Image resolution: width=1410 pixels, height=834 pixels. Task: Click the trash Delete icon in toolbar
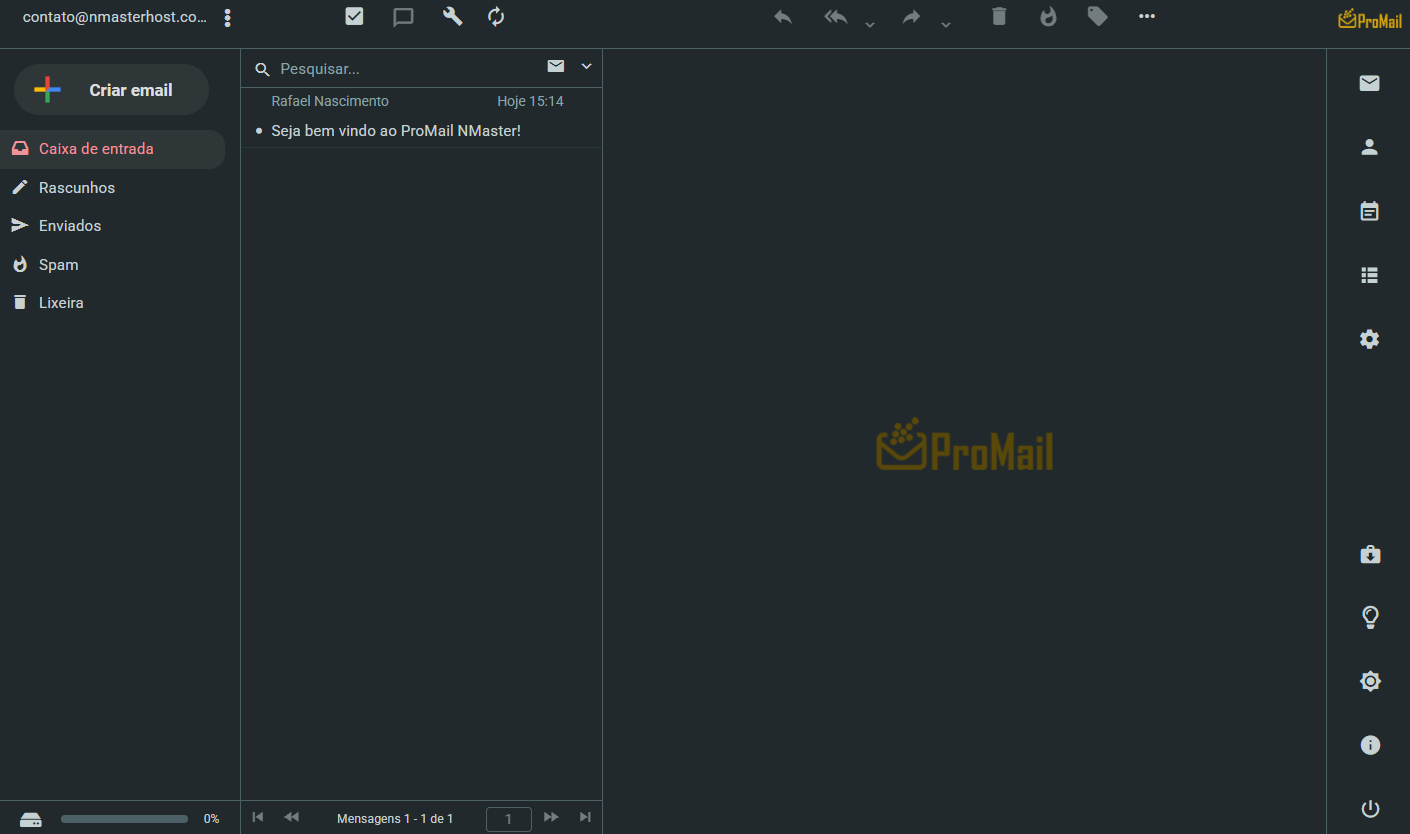pos(999,16)
